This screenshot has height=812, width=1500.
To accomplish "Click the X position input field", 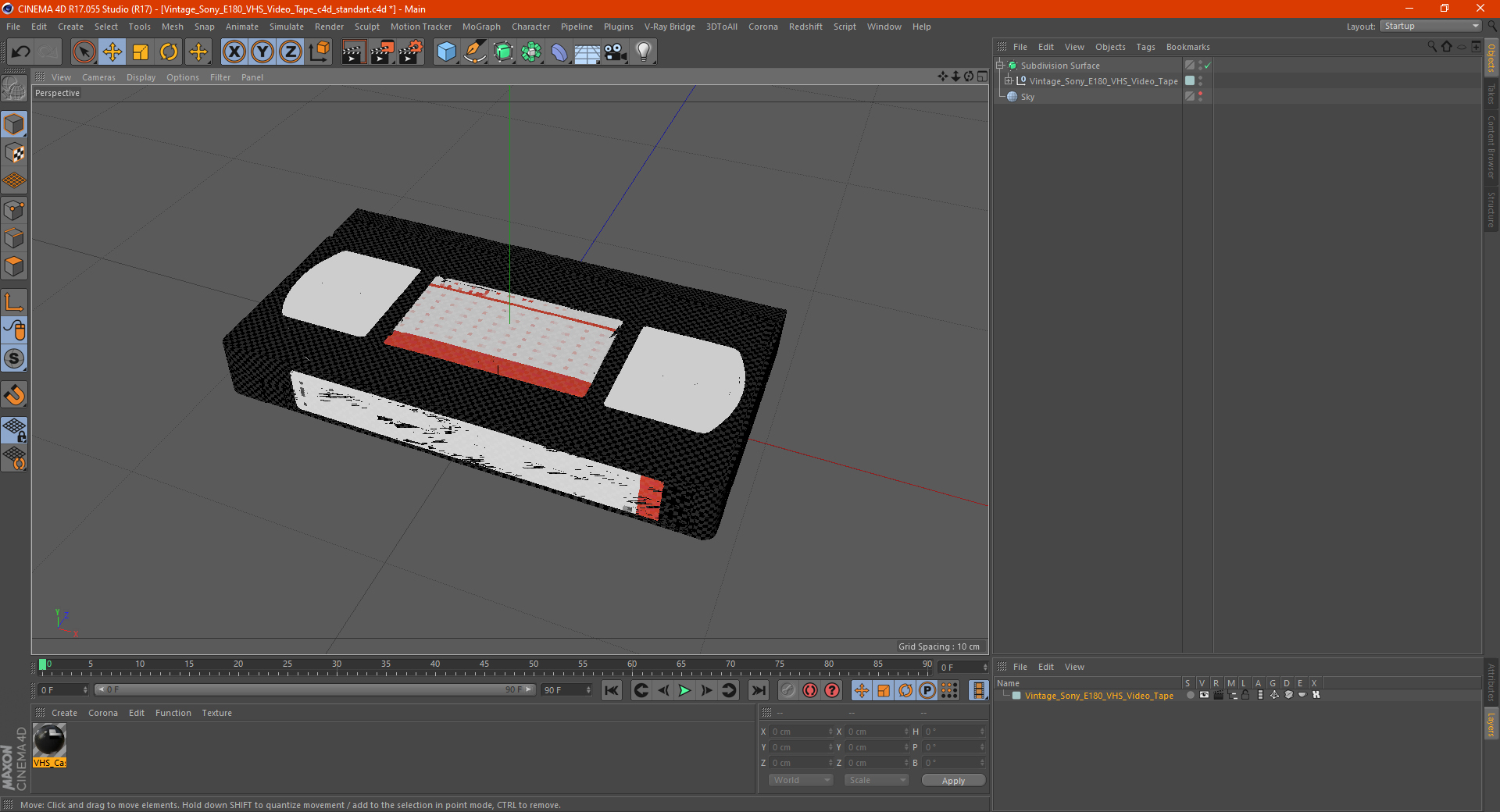I will click(802, 732).
